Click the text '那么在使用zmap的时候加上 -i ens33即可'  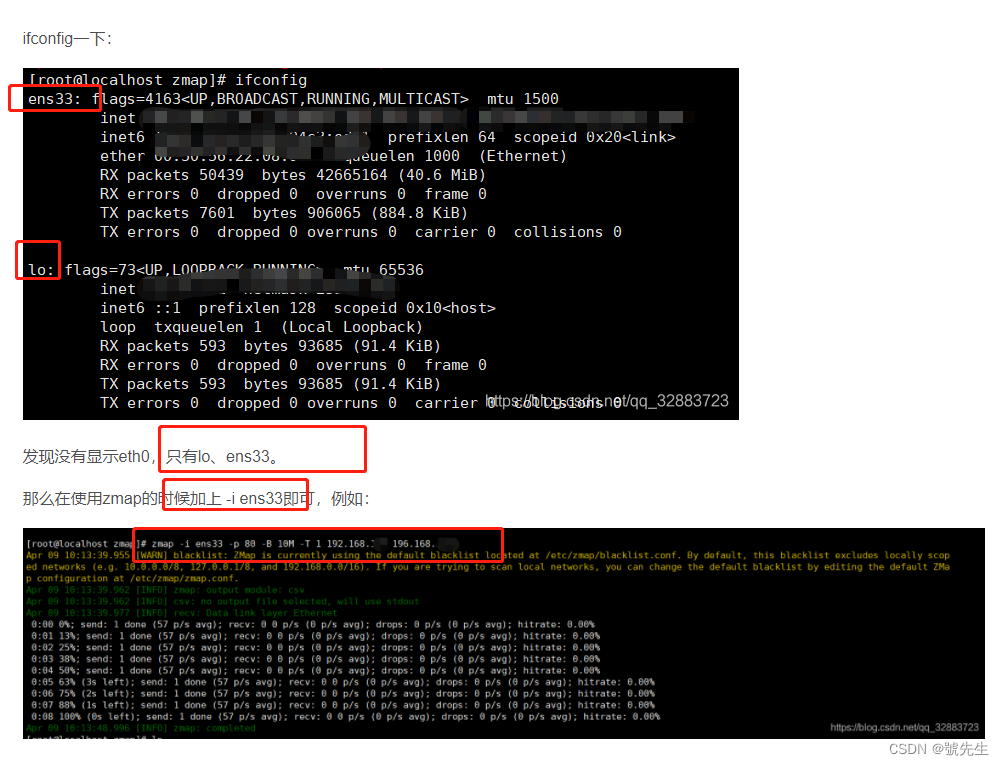(x=169, y=499)
